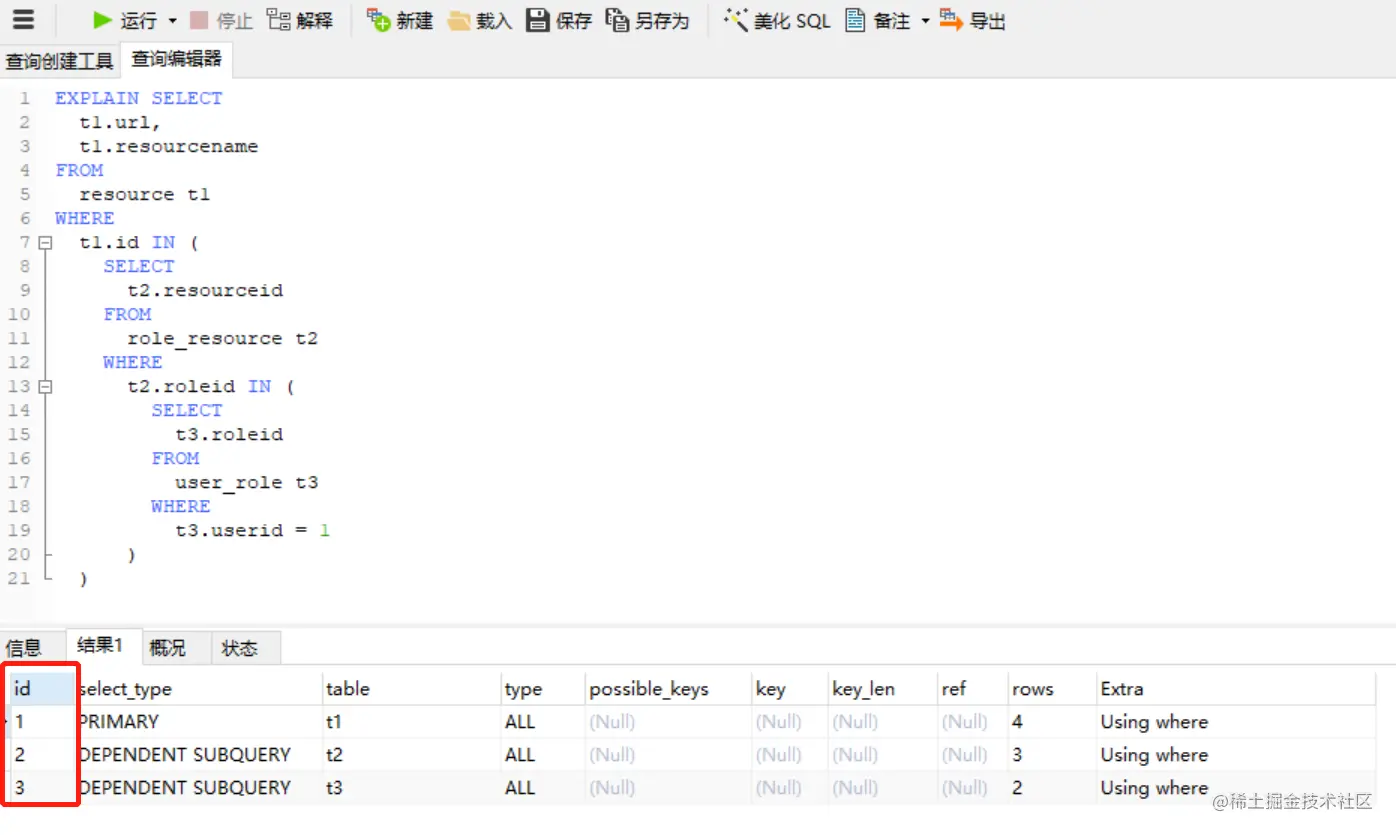
Task: Open the 备注 note tool
Action: (878, 20)
